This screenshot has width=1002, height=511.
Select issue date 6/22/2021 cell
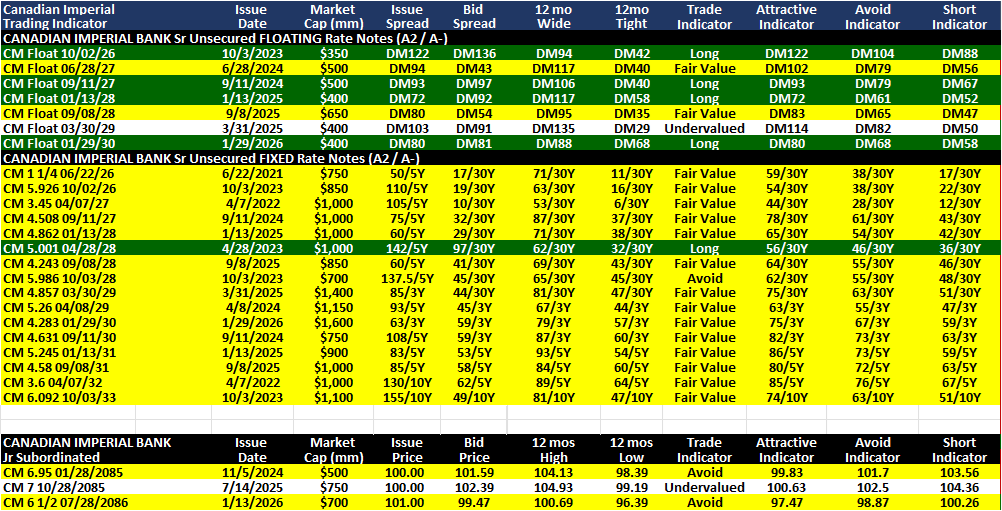250,174
